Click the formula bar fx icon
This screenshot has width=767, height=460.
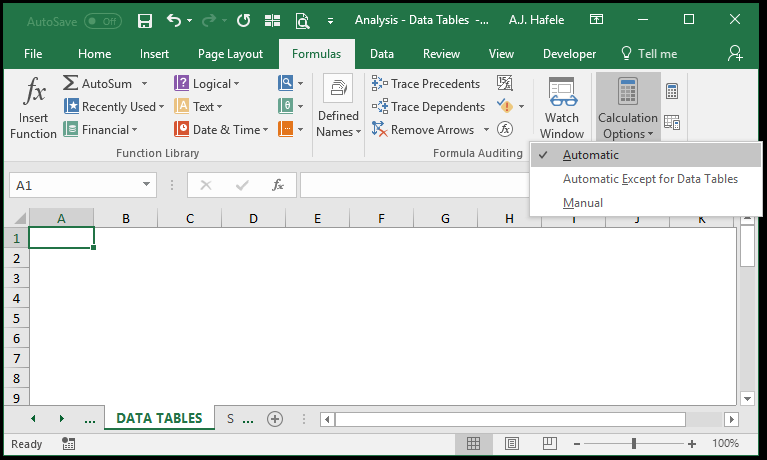[278, 185]
